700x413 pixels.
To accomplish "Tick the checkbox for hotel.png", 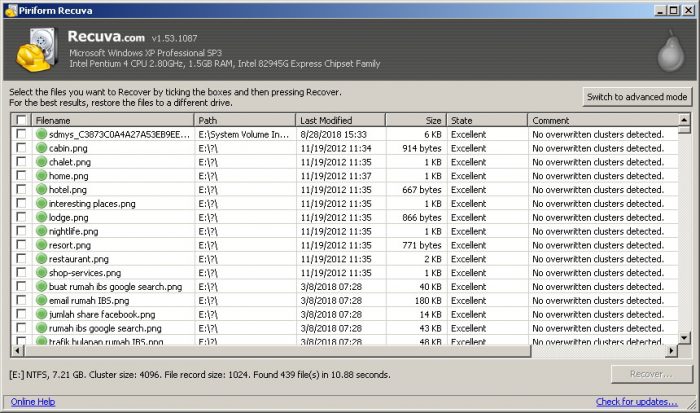I will point(21,189).
